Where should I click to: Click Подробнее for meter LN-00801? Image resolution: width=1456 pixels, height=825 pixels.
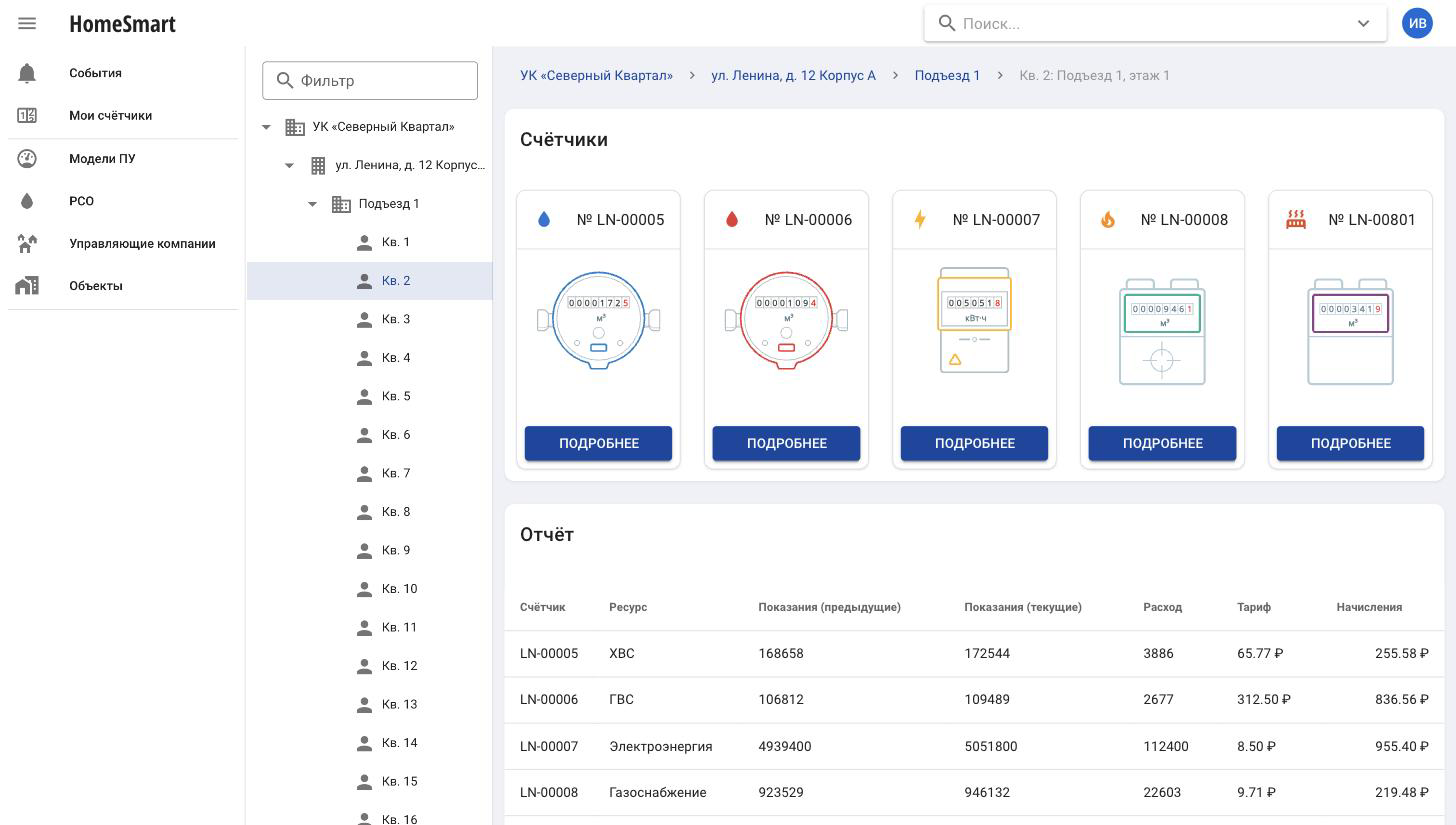pyautogui.click(x=1350, y=443)
